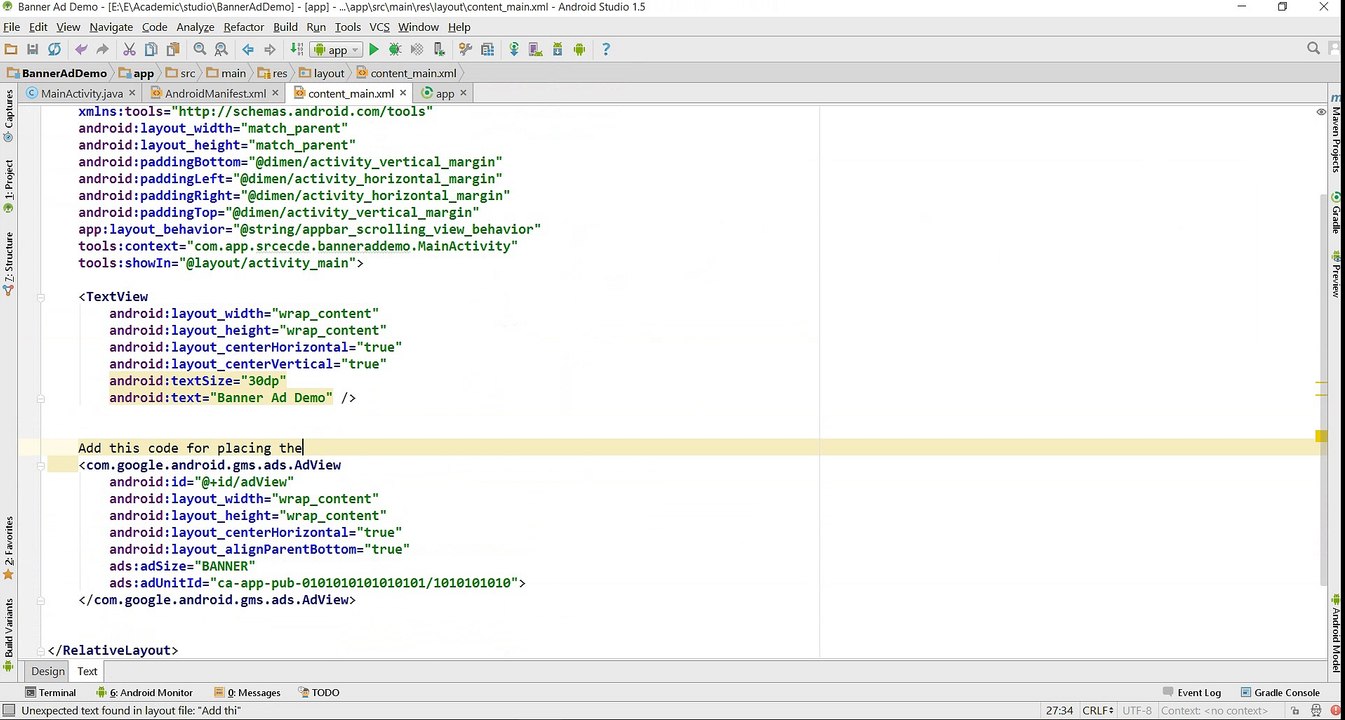Switch to the Design view tab
The width and height of the screenshot is (1345, 720).
click(47, 671)
